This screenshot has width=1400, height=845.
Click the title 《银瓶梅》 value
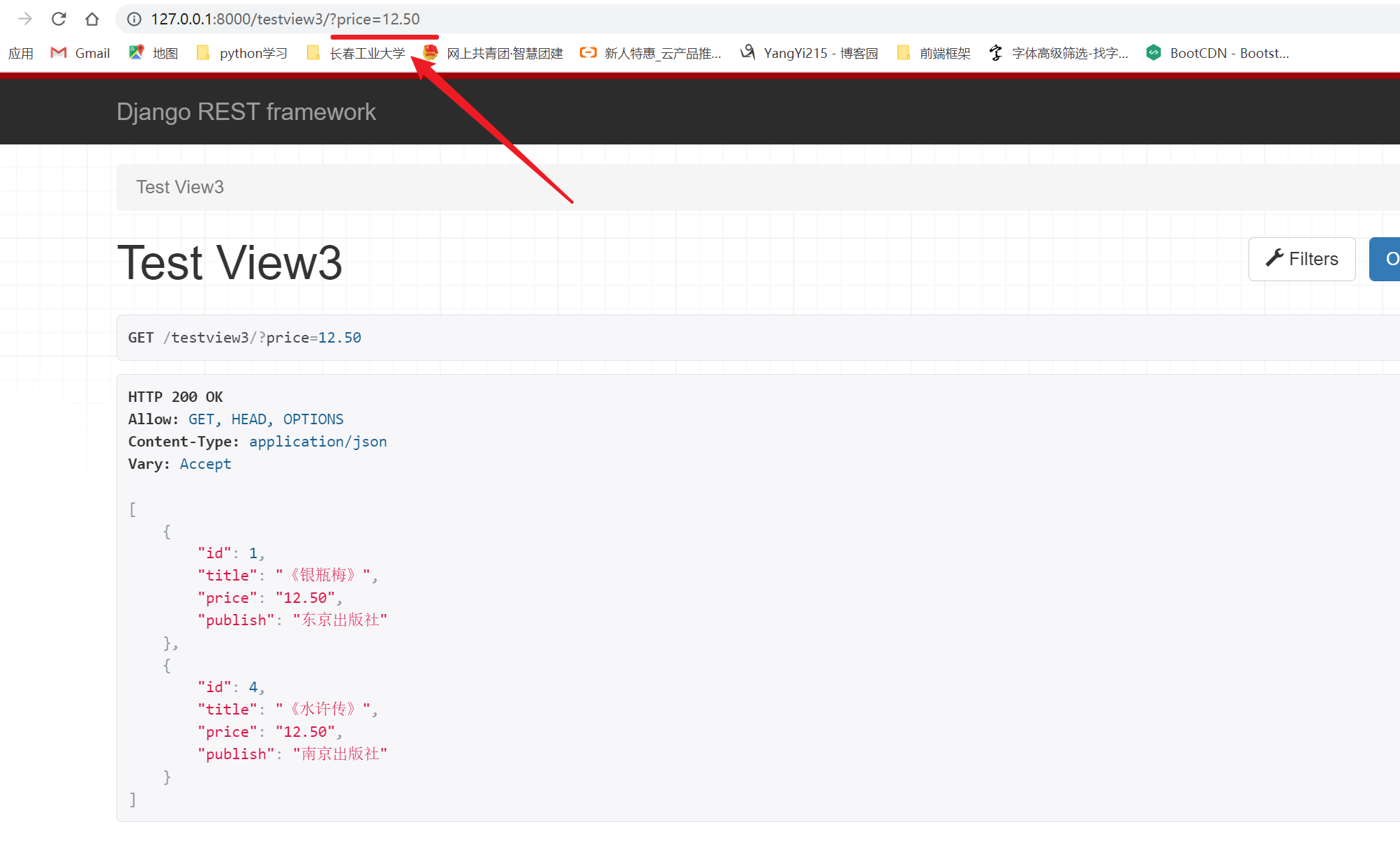click(x=323, y=575)
